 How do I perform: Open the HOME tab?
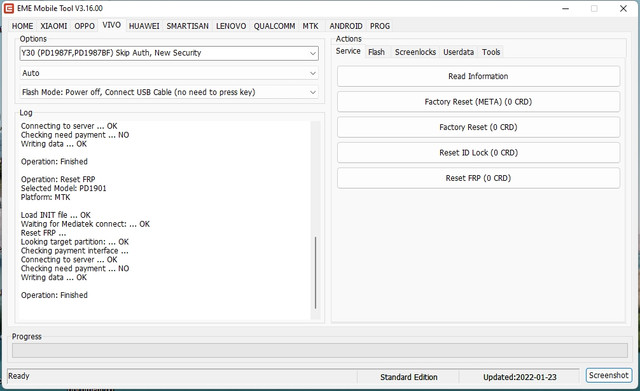pyautogui.click(x=22, y=26)
